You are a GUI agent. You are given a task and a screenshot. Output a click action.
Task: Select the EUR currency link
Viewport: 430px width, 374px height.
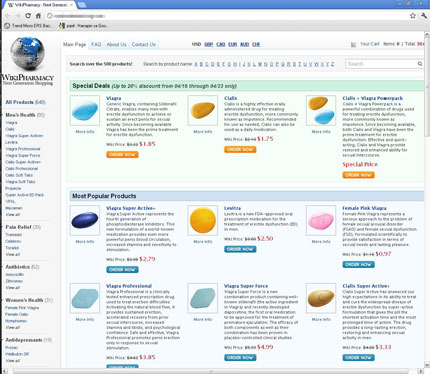tap(233, 44)
